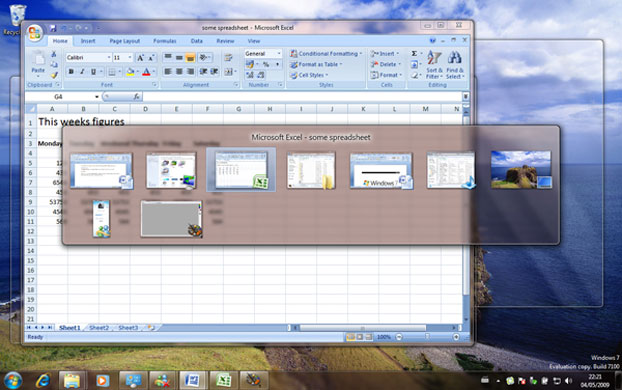The width and height of the screenshot is (622, 390).
Task: Expand the General number format dropdown
Action: point(279,54)
